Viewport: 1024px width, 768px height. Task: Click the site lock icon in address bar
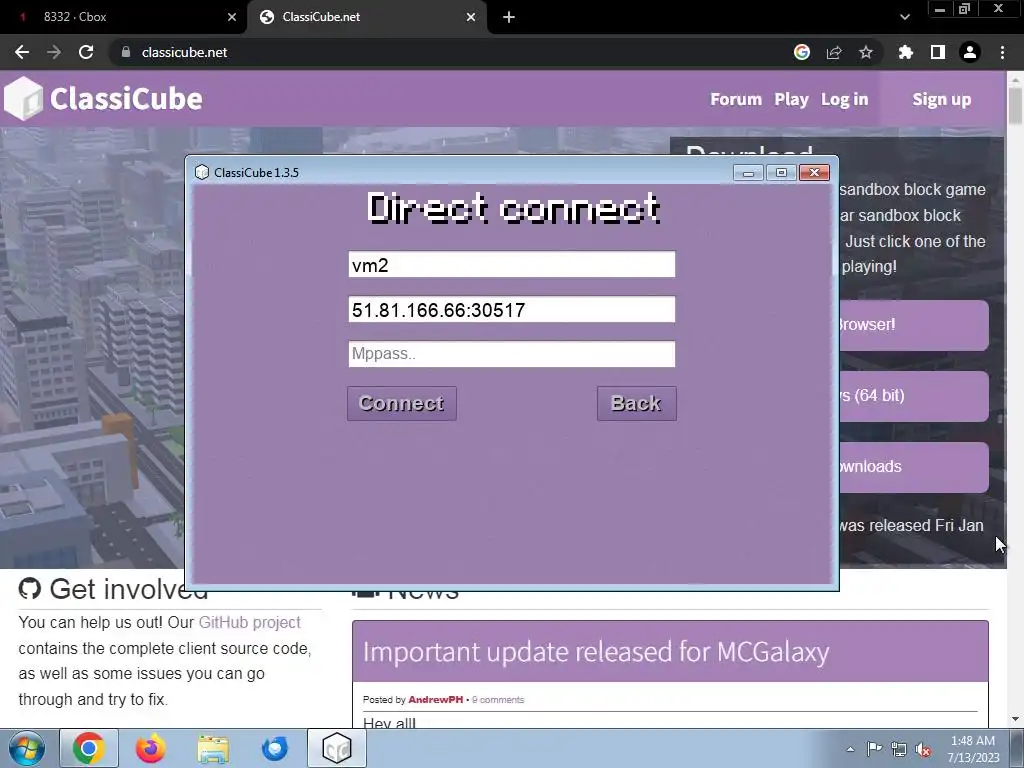[126, 52]
